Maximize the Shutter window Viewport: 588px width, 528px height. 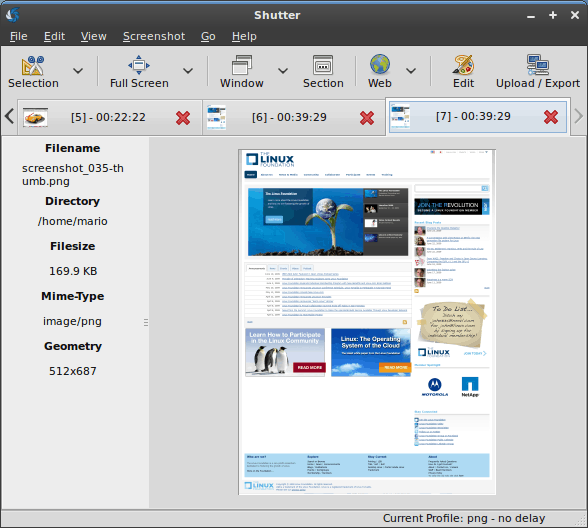[x=553, y=15]
